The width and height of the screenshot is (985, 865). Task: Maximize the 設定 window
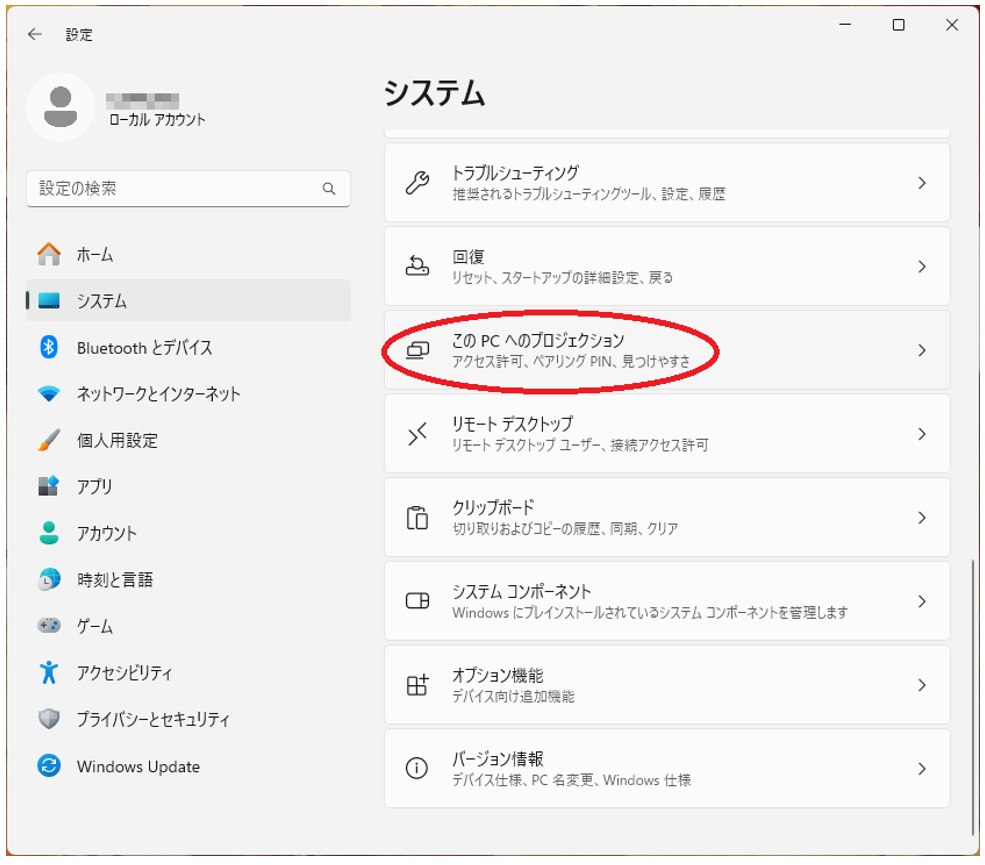(x=898, y=24)
